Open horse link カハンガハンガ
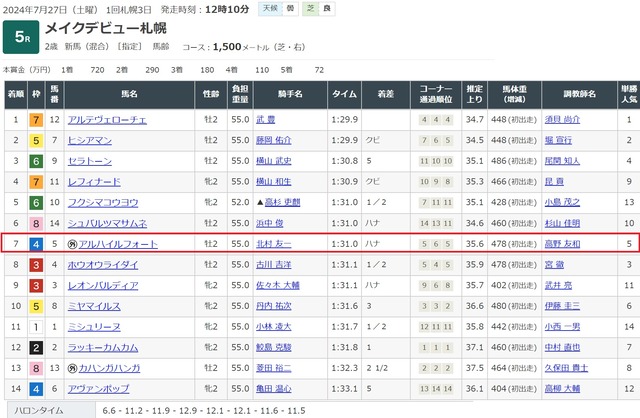The image size is (640, 418). (x=109, y=368)
